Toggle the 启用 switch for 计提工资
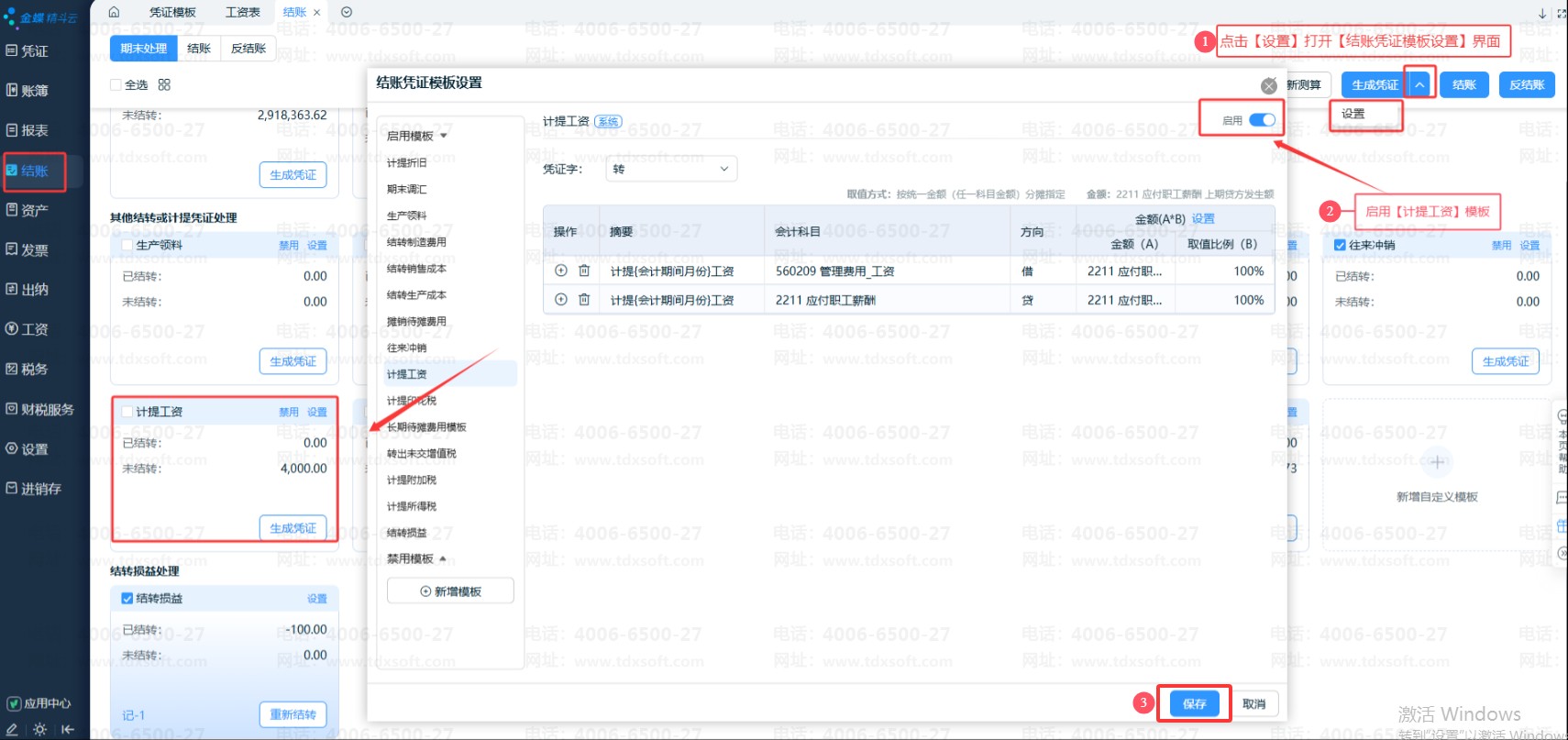The height and width of the screenshot is (740, 1568). point(1262,120)
